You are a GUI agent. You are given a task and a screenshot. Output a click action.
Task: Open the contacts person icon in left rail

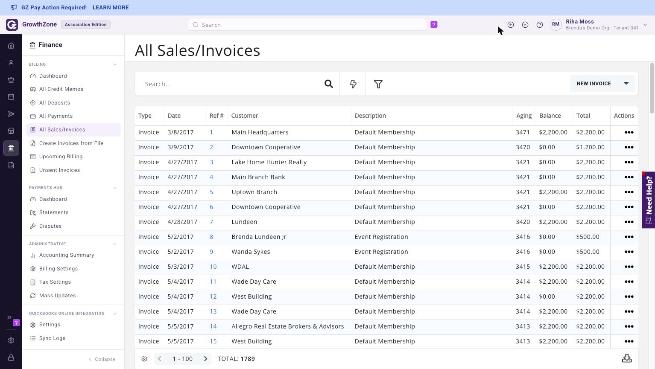point(11,63)
